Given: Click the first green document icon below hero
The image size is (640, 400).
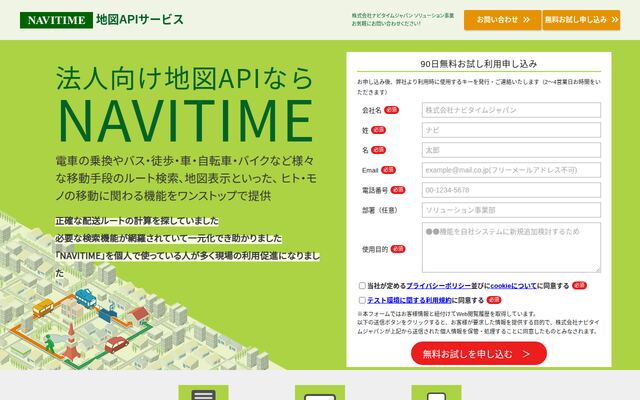Looking at the screenshot, I should click(203, 393).
